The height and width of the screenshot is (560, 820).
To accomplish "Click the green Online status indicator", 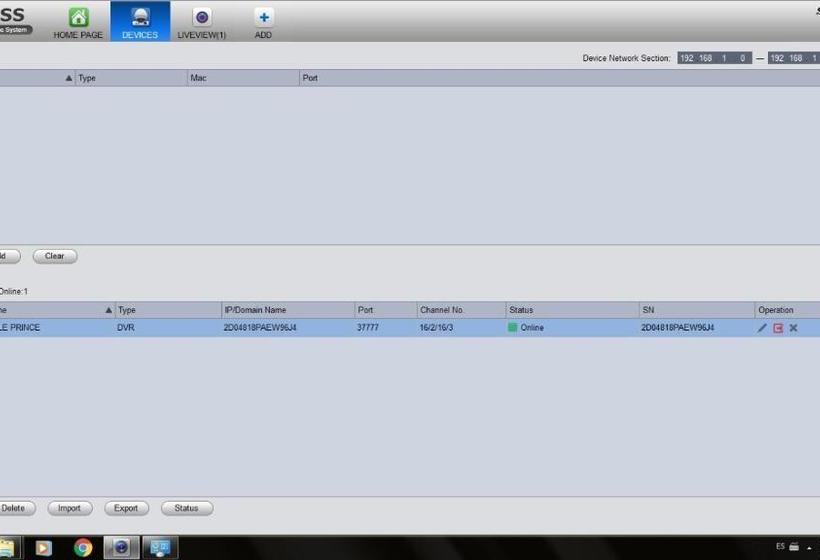I will (513, 328).
